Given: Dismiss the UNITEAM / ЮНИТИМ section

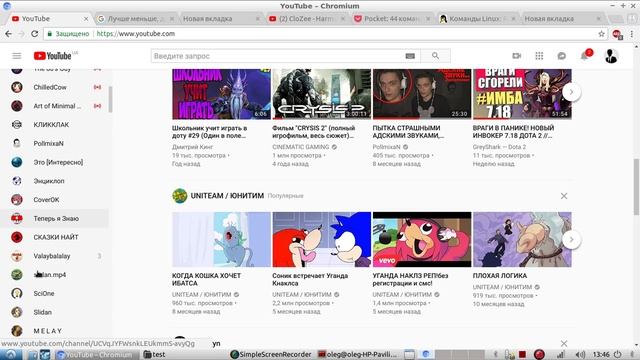Looking at the screenshot, I should point(564,196).
